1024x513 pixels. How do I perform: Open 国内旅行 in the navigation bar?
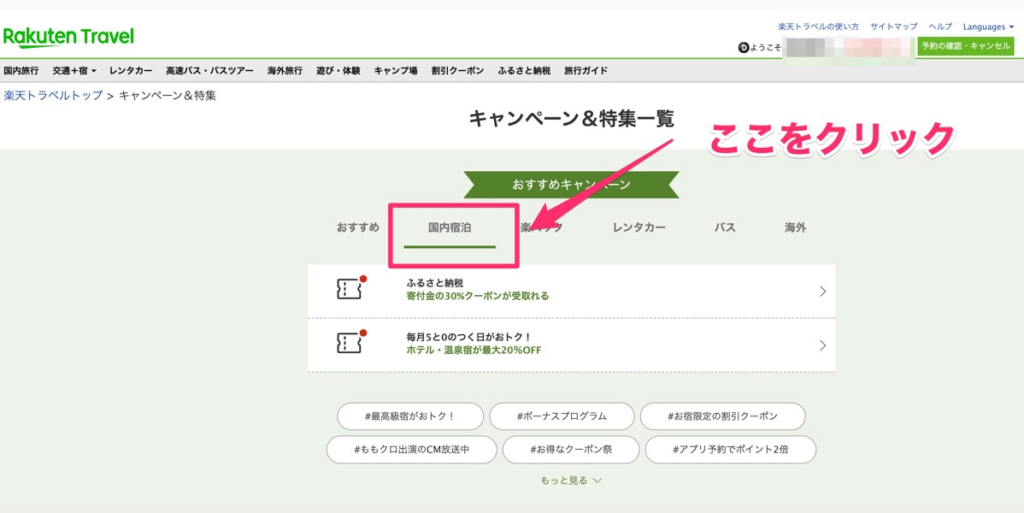click(21, 71)
